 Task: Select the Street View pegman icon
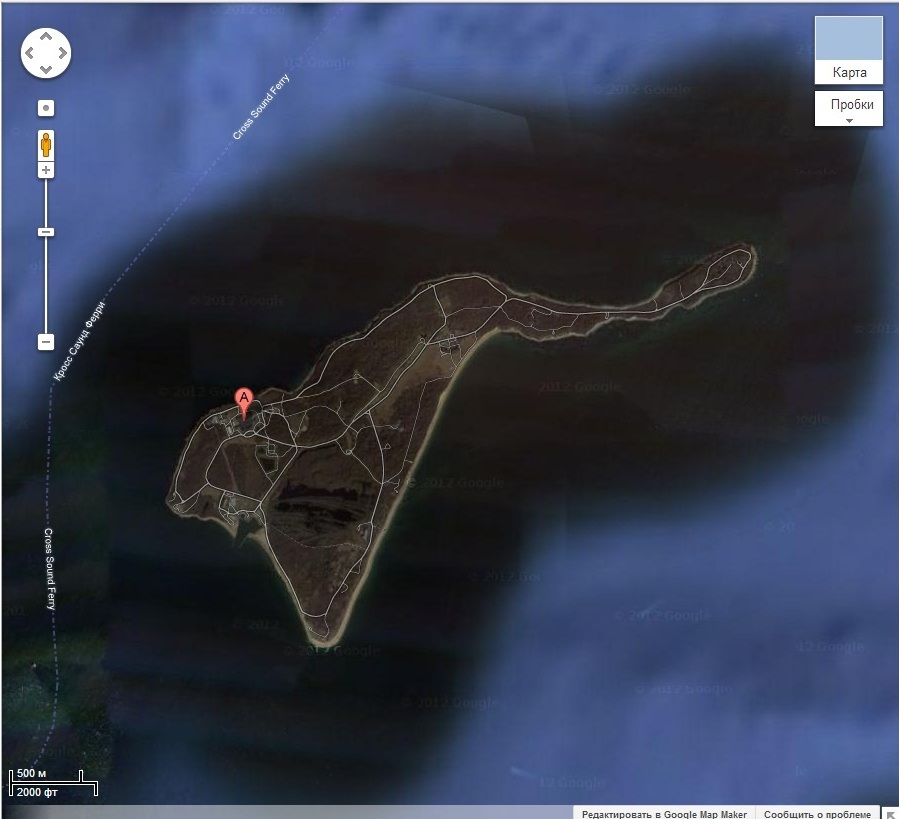tap(46, 145)
